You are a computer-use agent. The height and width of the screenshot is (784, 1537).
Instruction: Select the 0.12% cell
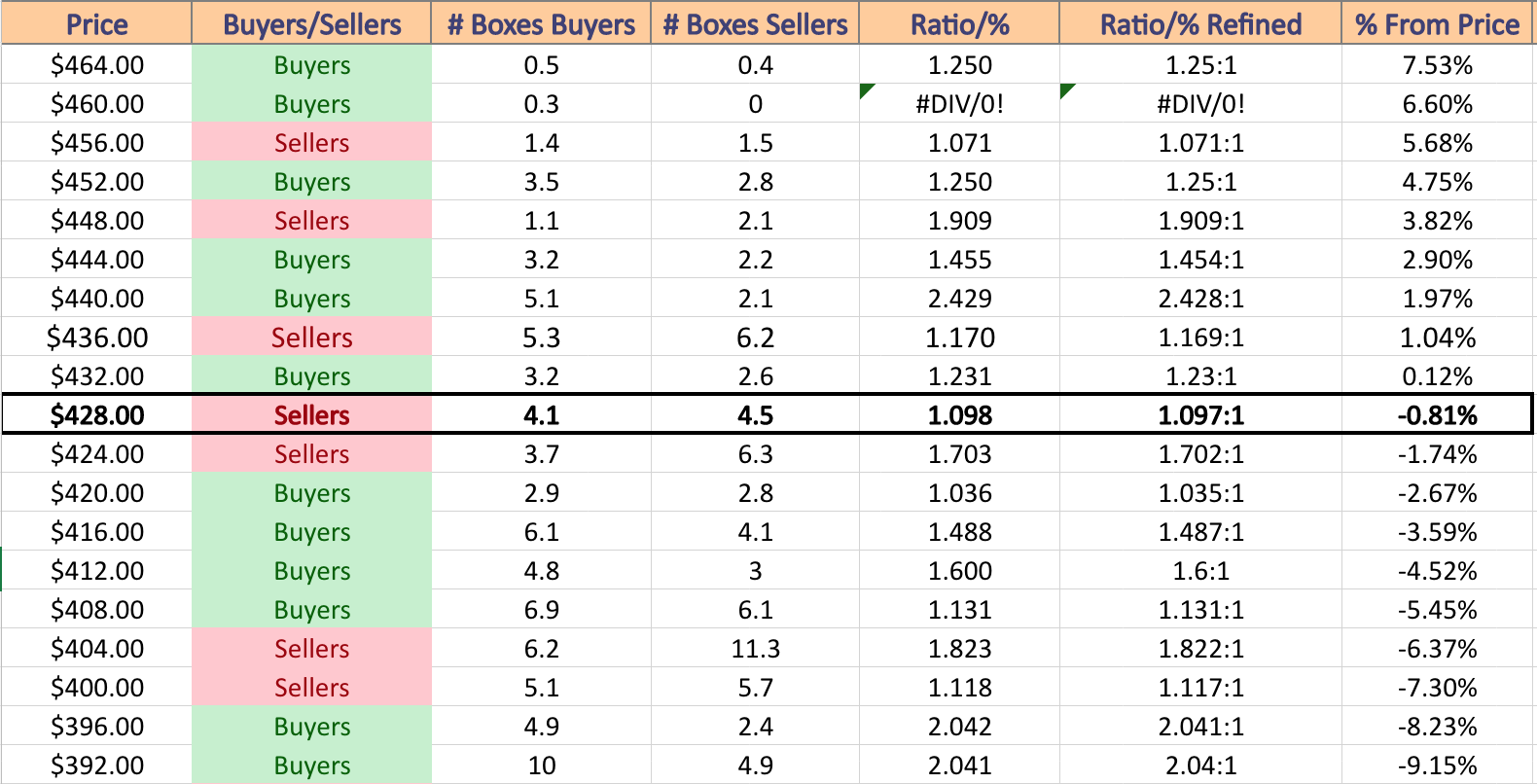click(x=1437, y=376)
